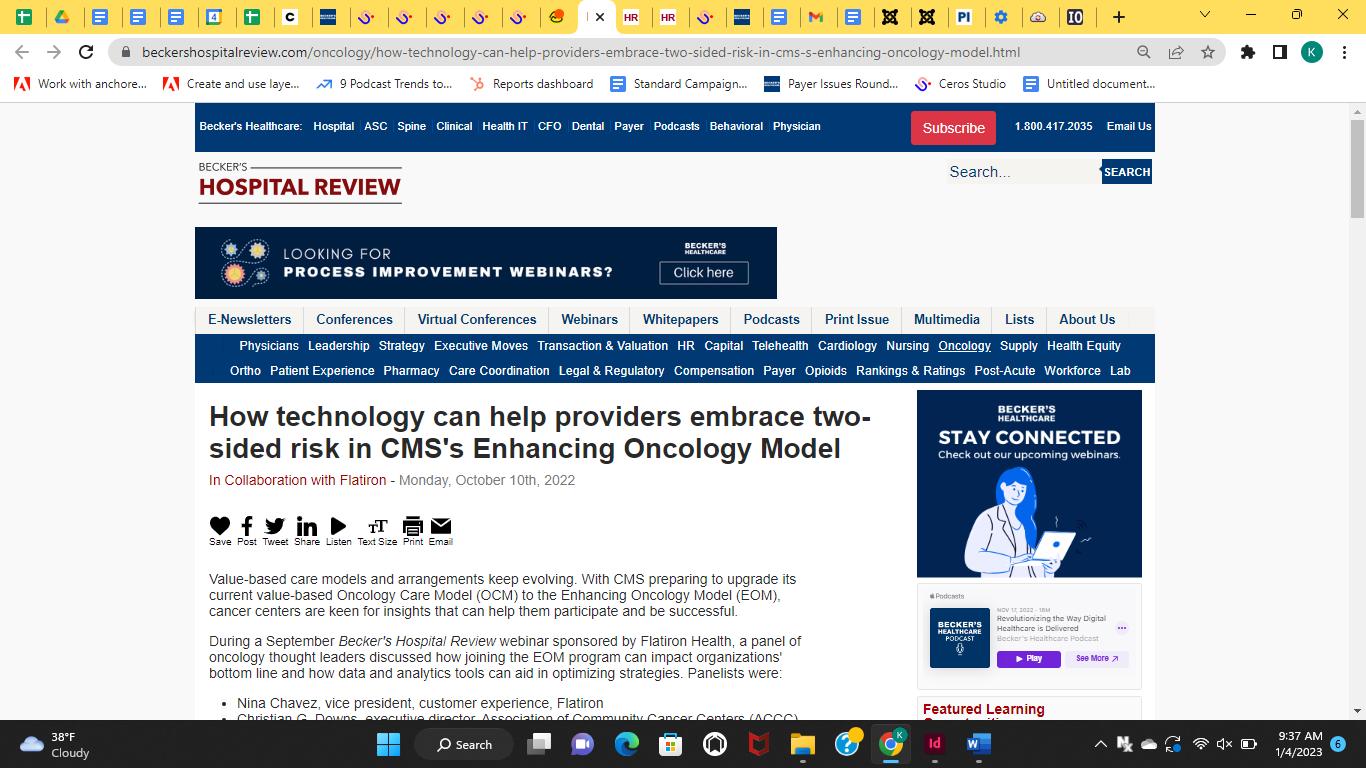Open Microsoft Word from the taskbar

pos(979,744)
